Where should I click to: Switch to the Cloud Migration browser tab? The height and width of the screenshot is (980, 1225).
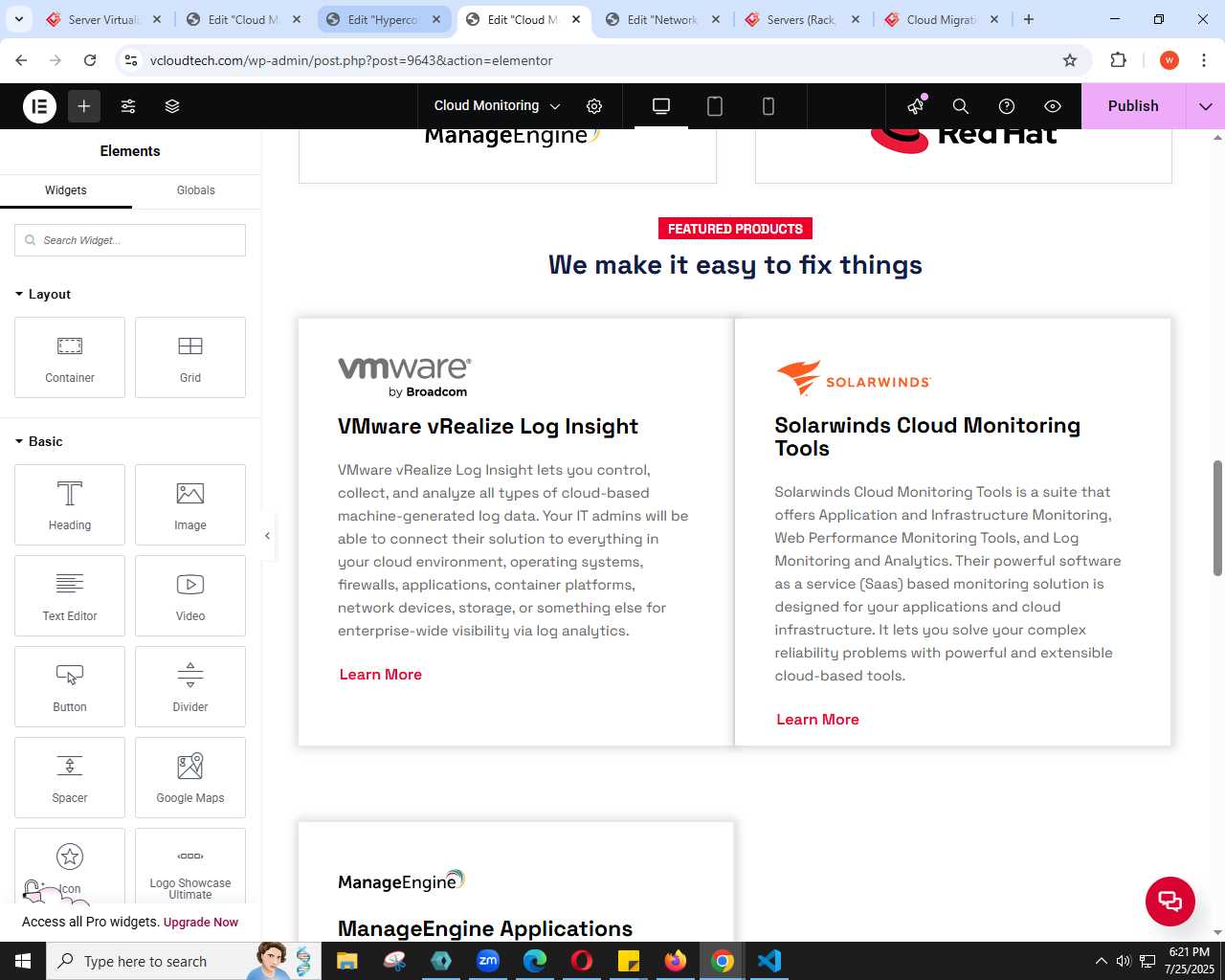pyautogui.click(x=942, y=19)
